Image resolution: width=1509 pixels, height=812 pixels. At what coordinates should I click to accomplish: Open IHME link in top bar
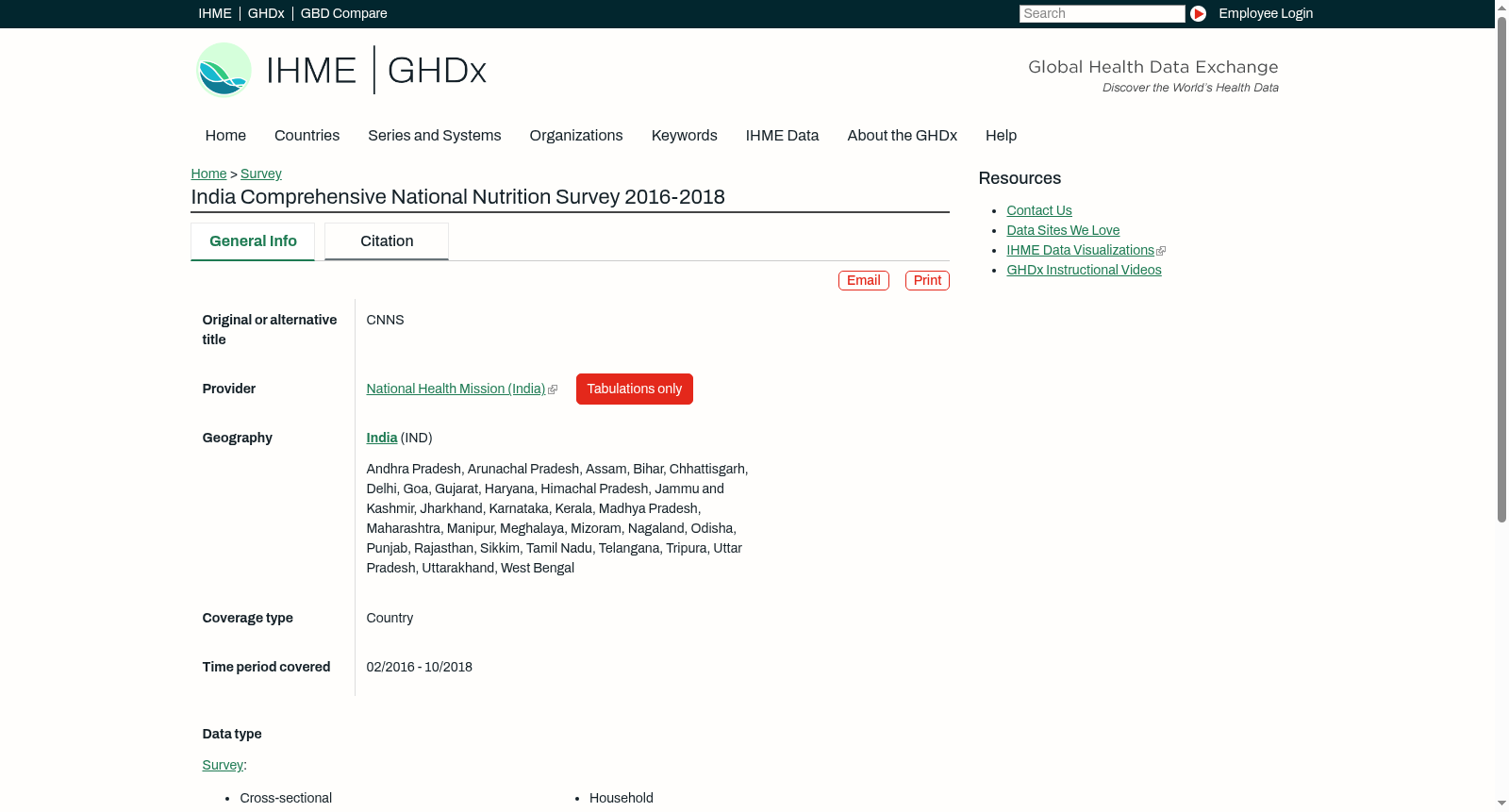pos(215,13)
